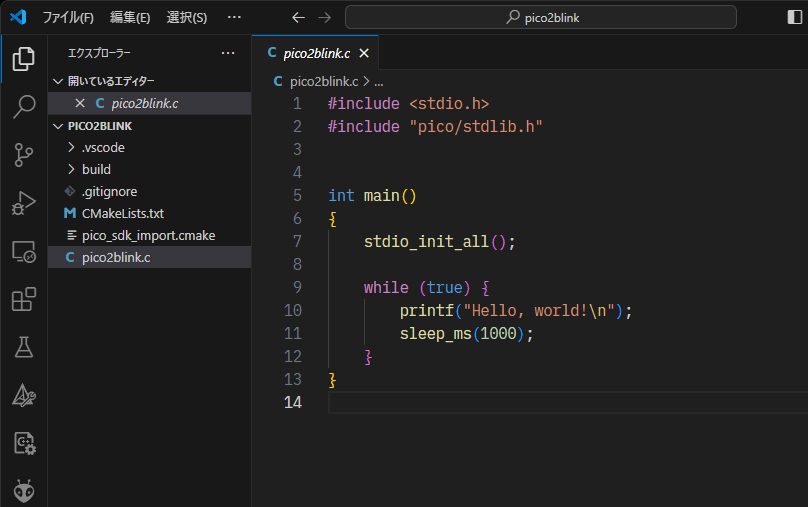
Task: Open the Testing flask icon
Action: 24,347
